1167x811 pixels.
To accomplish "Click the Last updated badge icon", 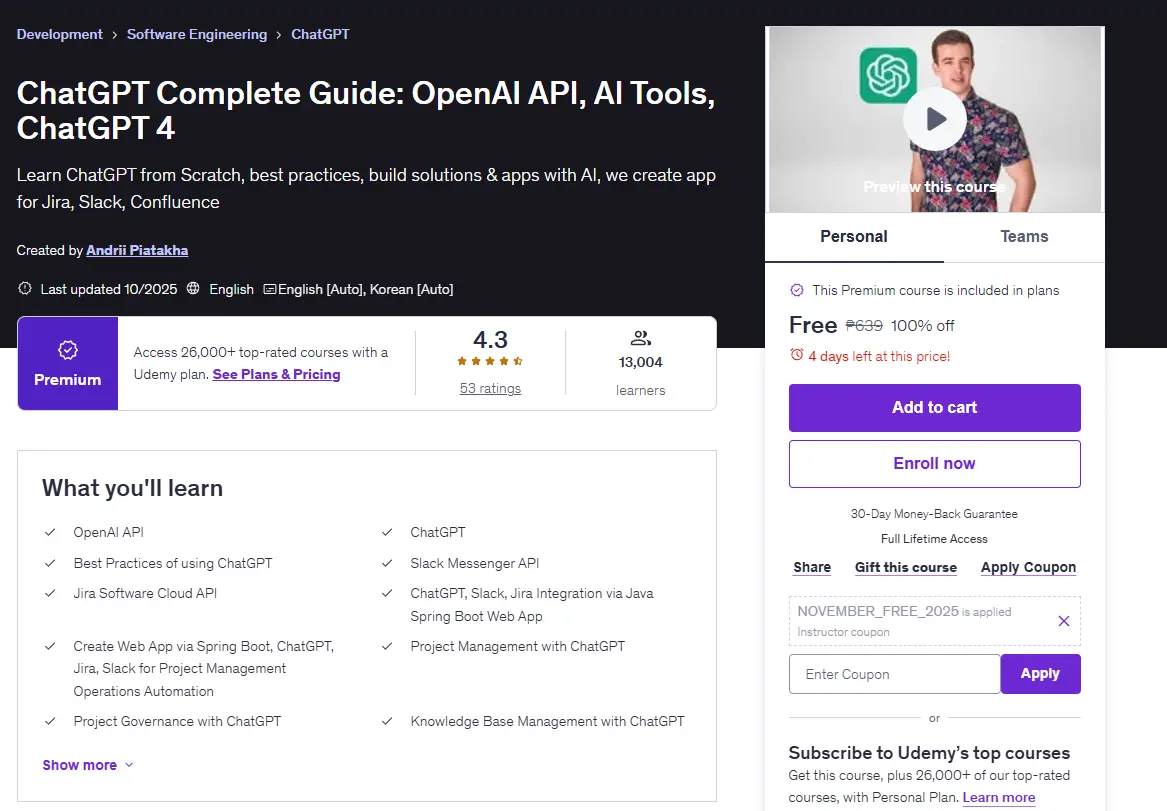I will [25, 288].
